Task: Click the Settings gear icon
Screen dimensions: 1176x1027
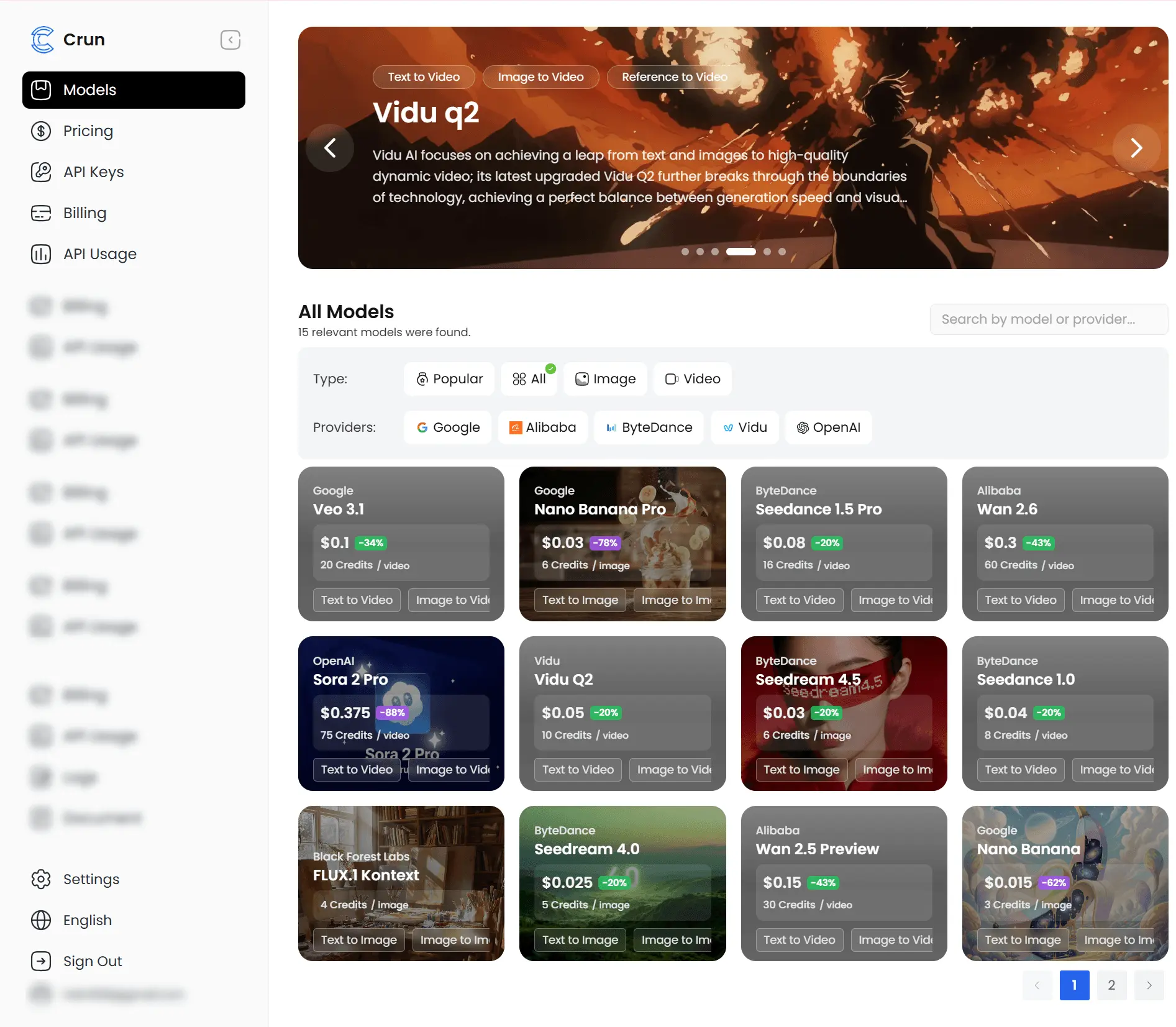Action: [x=41, y=879]
